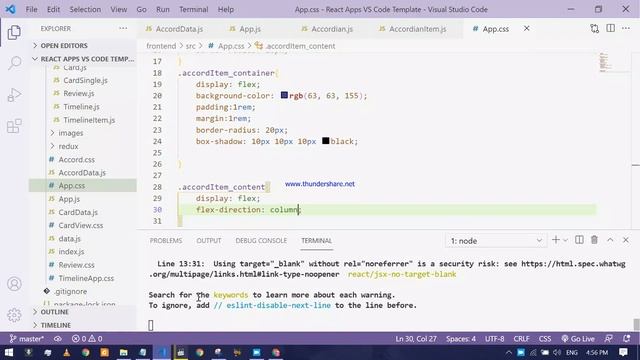Click the errors and warnings count in status bar

pyautogui.click(x=87, y=339)
